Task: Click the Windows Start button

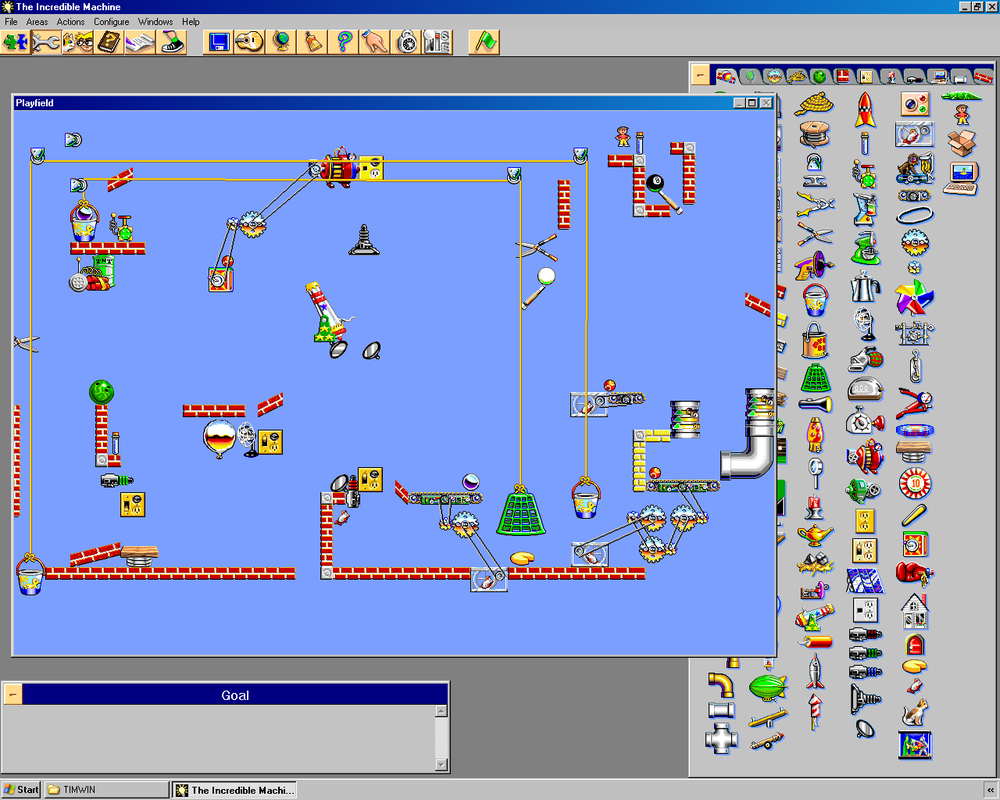Action: [x=21, y=790]
